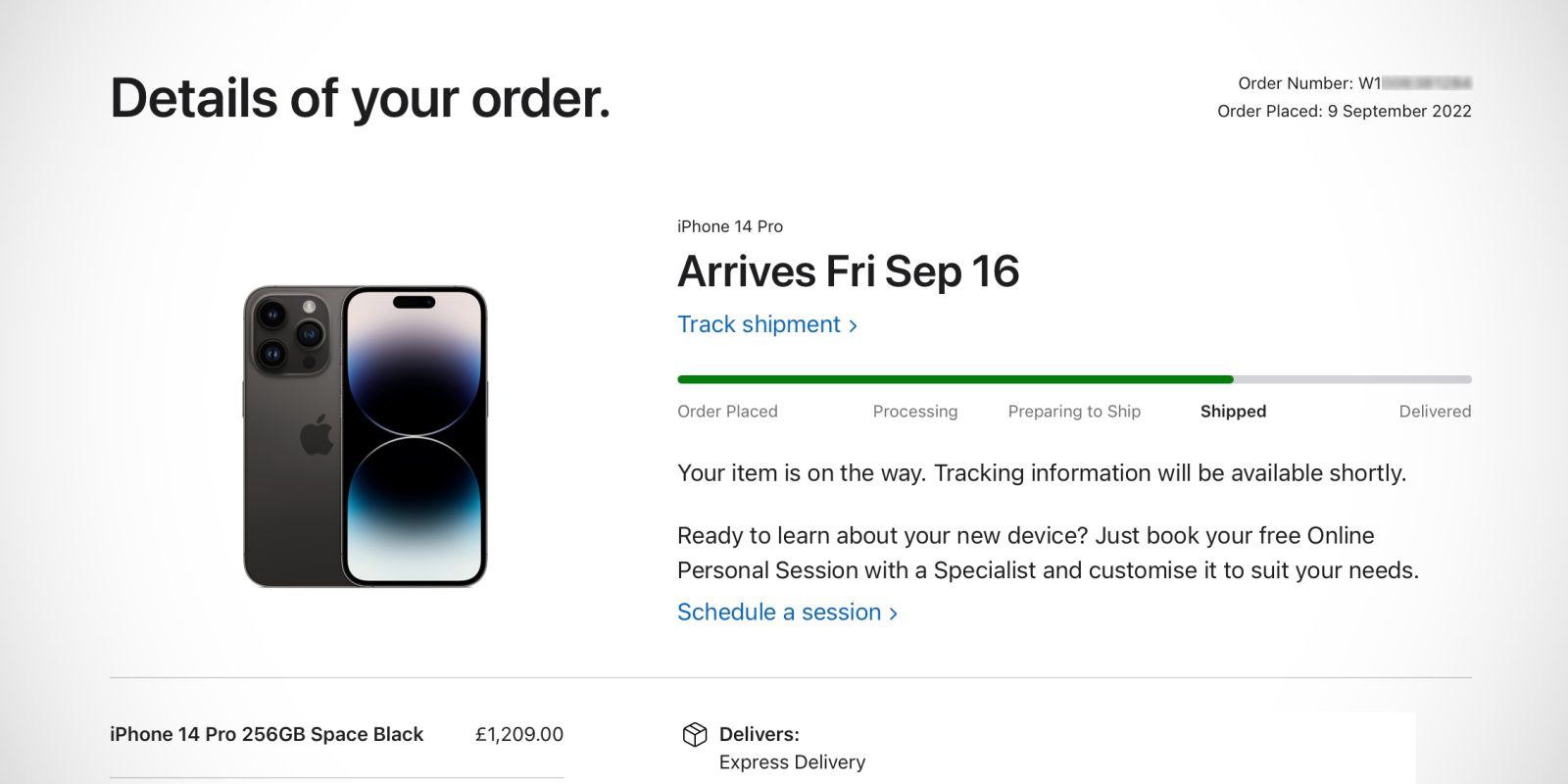Click the package delivery box icon
The width and height of the screenshot is (1568, 784).
[695, 733]
